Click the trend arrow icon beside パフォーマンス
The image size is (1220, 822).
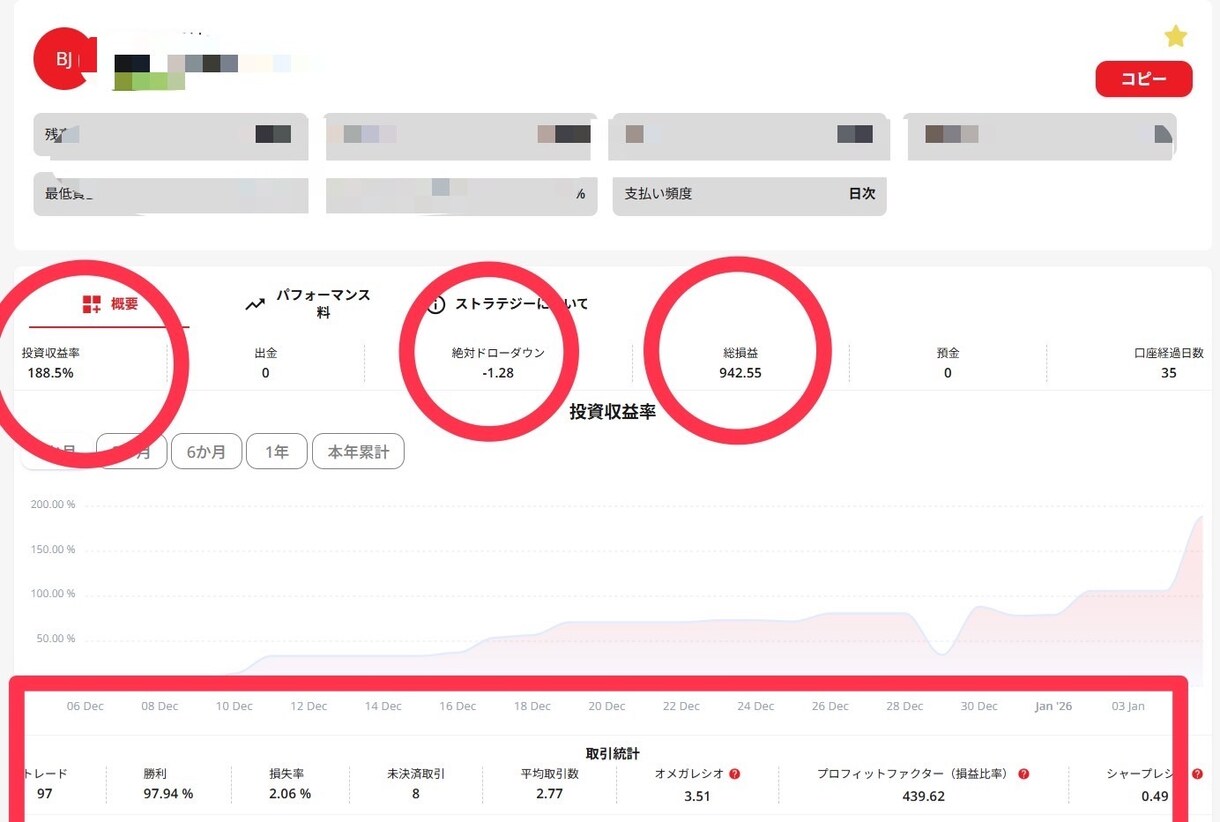pos(255,304)
